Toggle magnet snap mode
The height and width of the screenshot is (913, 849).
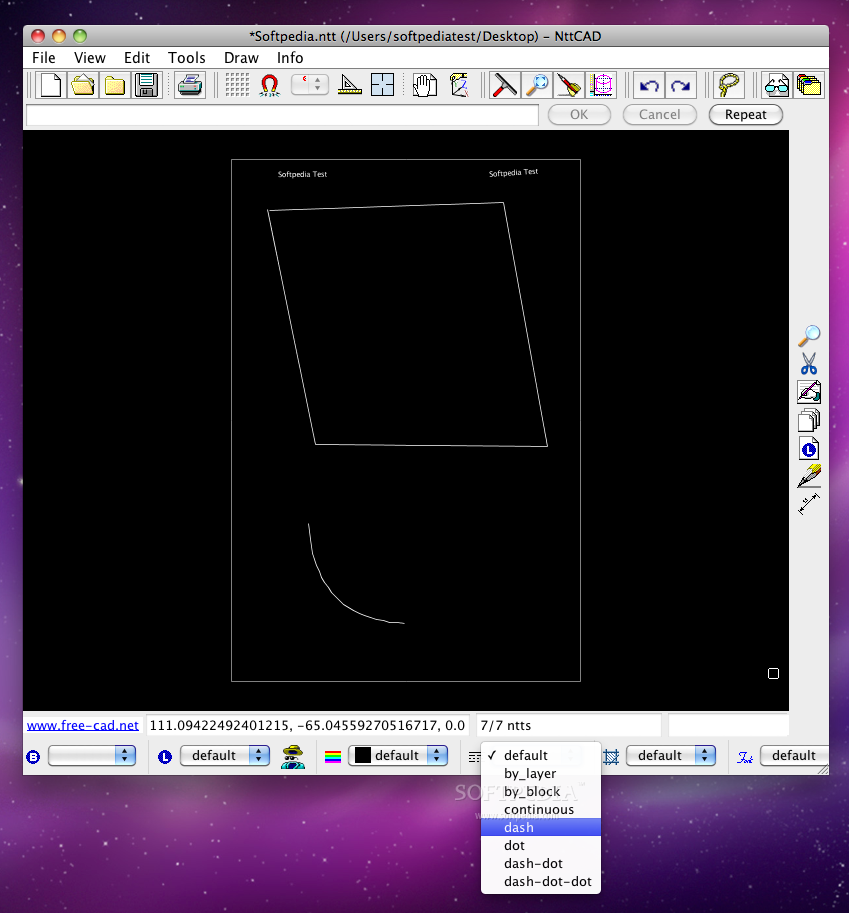tap(270, 86)
